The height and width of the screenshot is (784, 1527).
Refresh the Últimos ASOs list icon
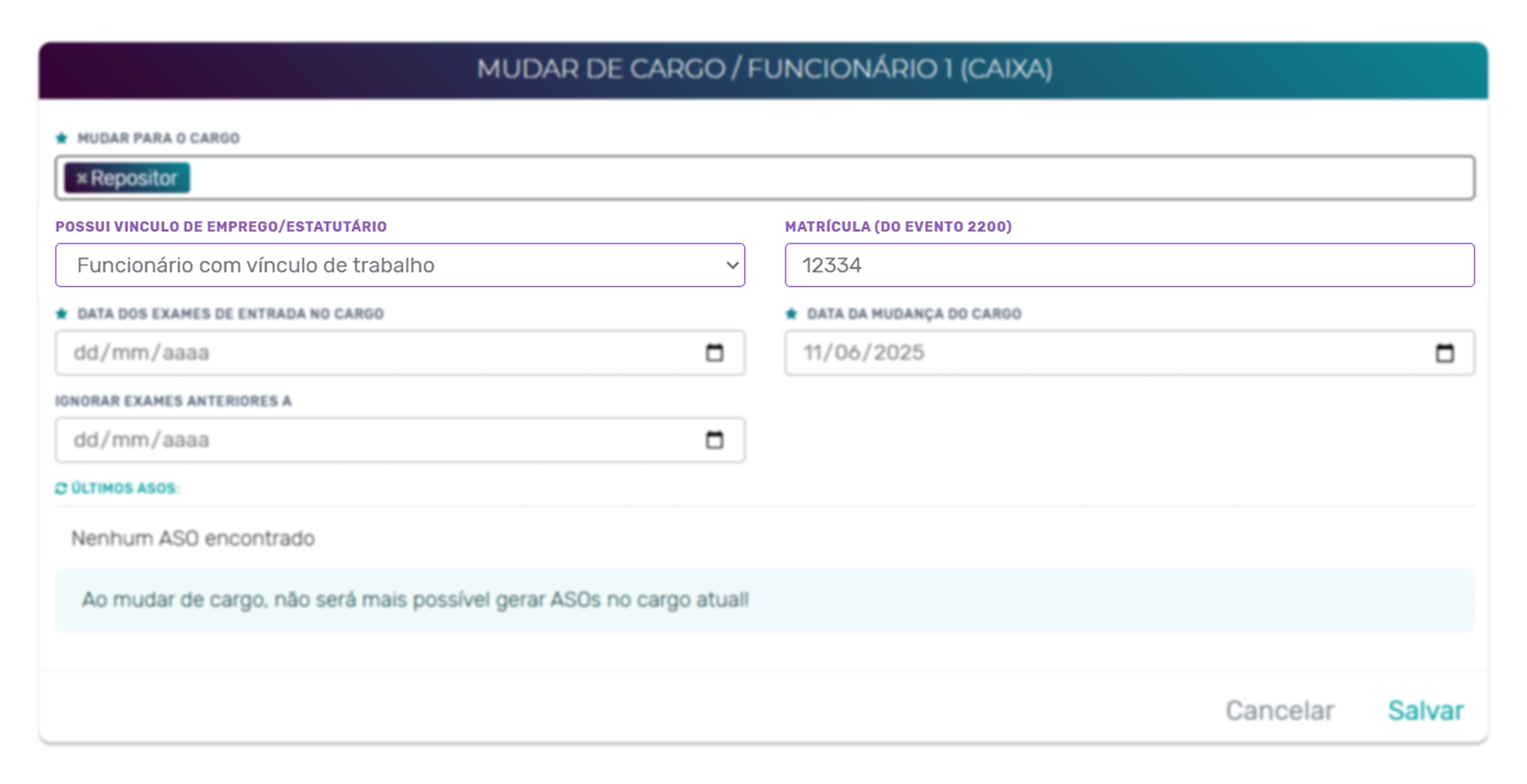(61, 488)
